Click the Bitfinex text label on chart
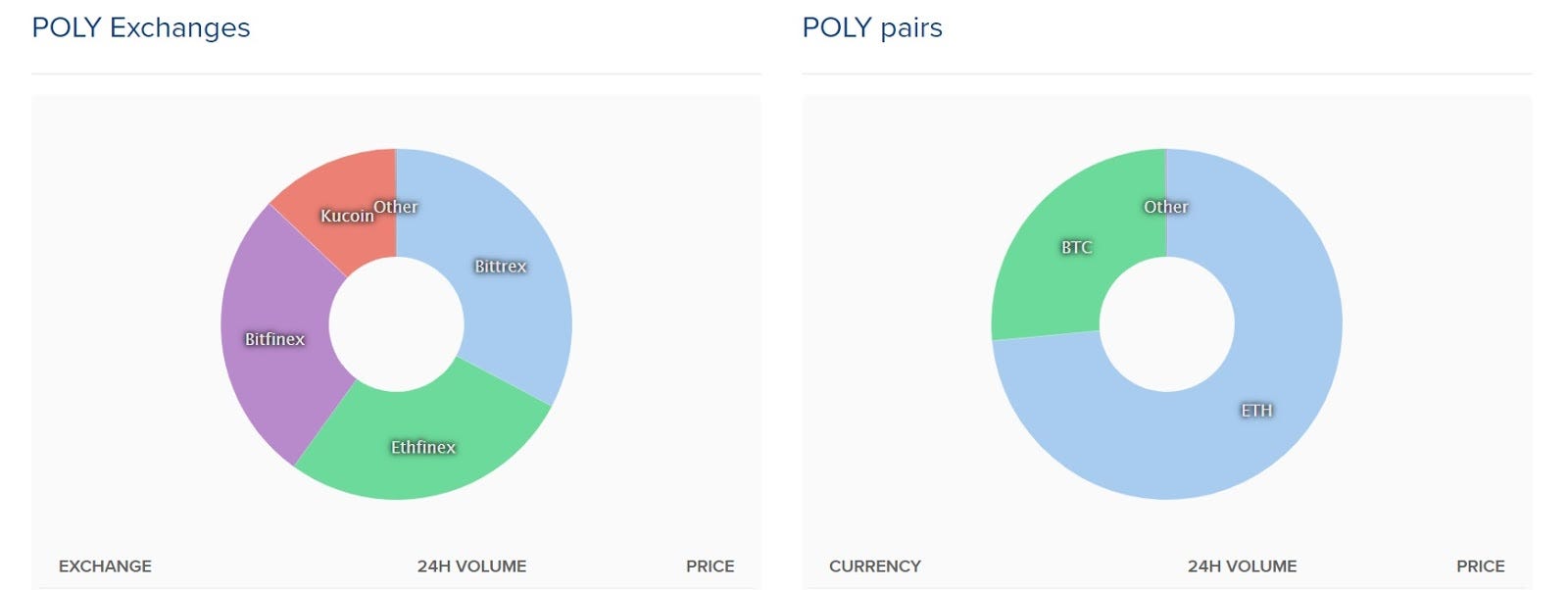This screenshot has height=590, width=1568. [274, 339]
